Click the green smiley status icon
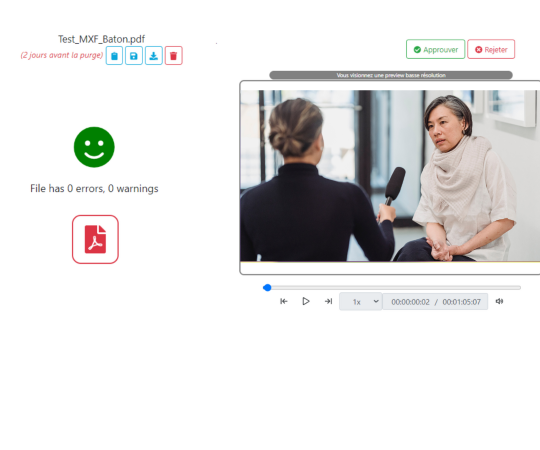Image resolution: width=540 pixels, height=450 pixels. pos(94,147)
